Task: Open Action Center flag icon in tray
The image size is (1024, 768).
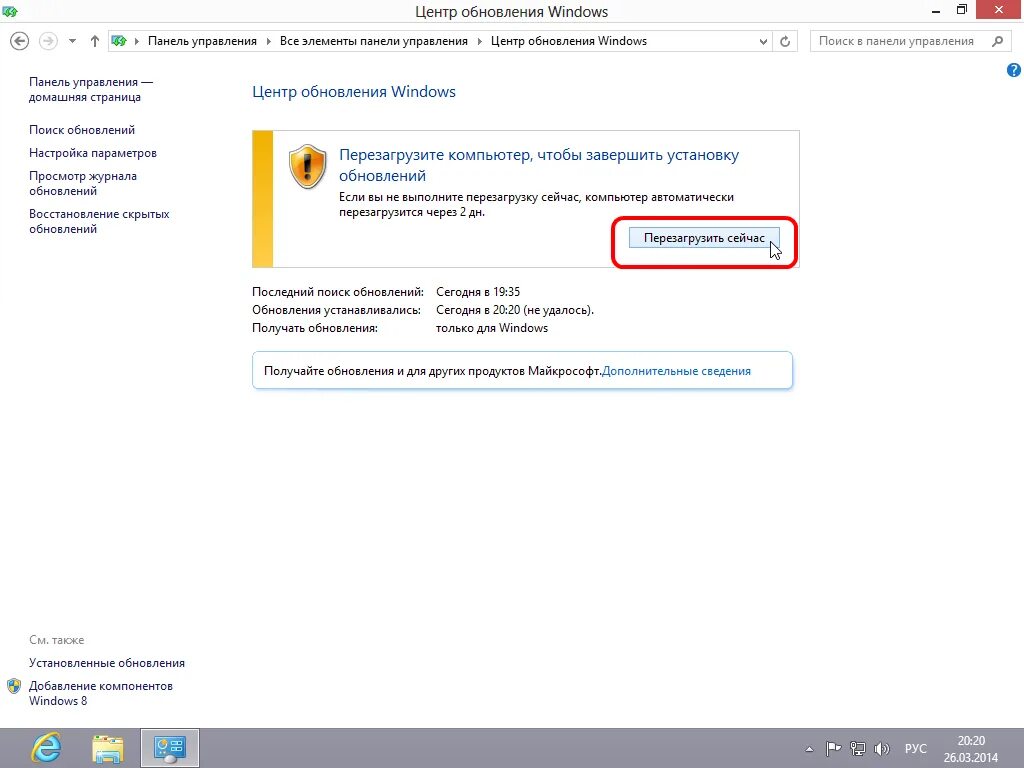Action: coord(833,749)
